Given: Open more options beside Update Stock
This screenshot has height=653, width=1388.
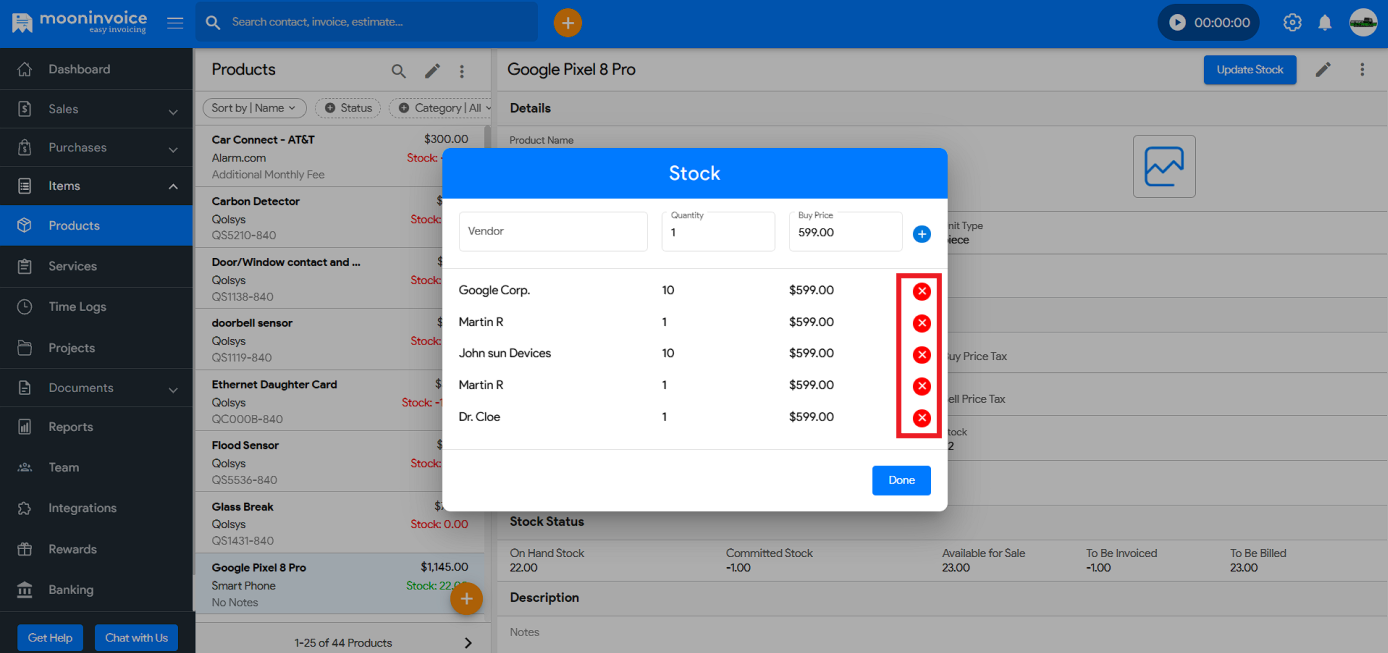Looking at the screenshot, I should coord(1362,70).
